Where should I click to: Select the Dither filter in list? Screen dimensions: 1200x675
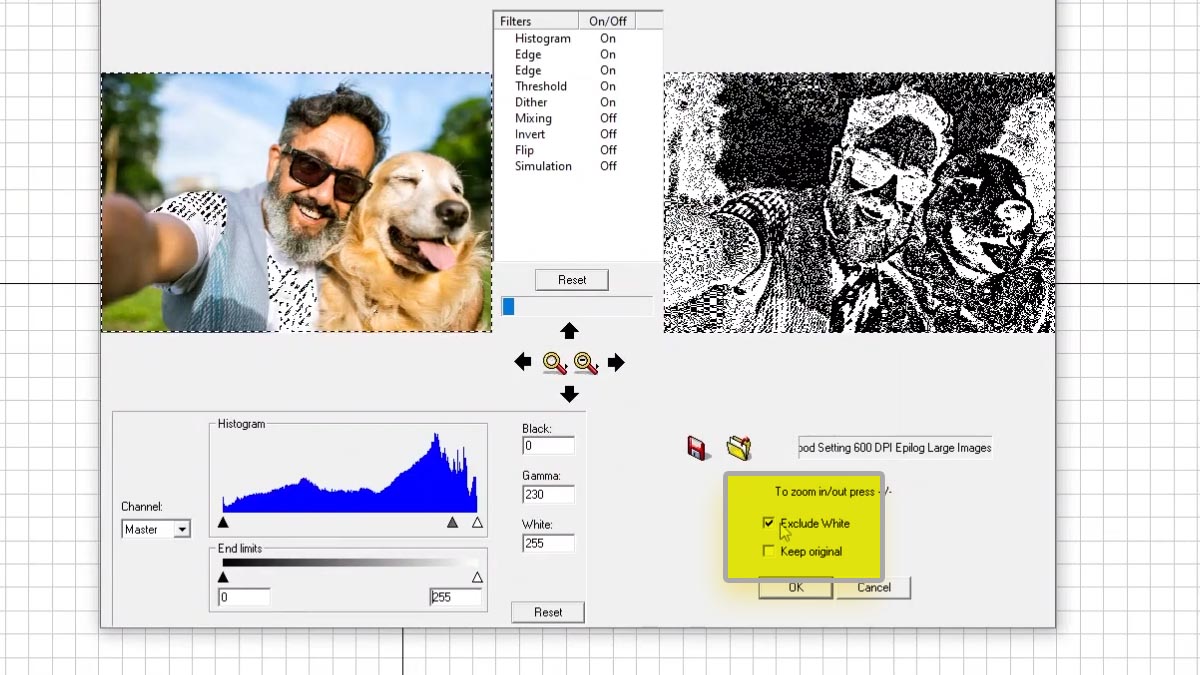click(531, 102)
